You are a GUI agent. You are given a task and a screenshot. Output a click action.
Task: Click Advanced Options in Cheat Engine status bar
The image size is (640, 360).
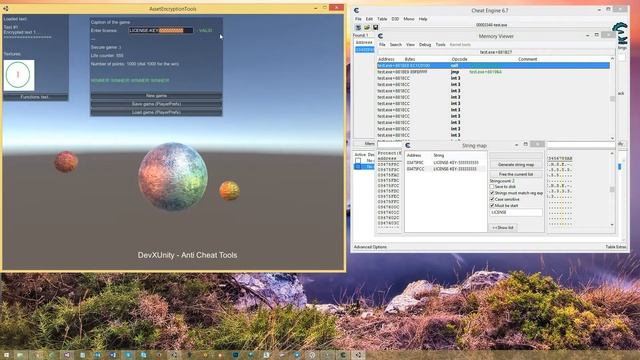point(370,247)
